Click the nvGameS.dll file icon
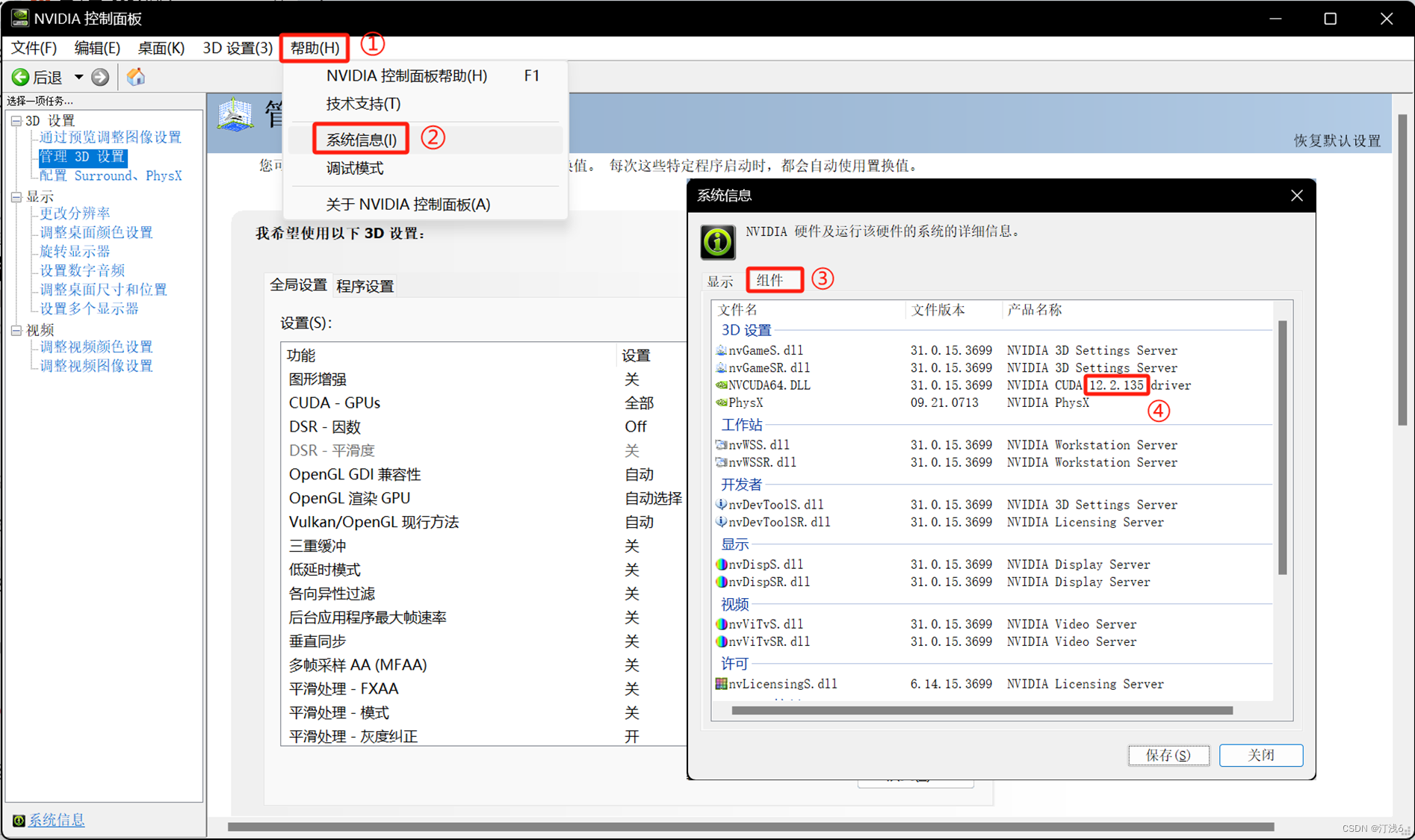This screenshot has width=1415, height=840. [721, 350]
